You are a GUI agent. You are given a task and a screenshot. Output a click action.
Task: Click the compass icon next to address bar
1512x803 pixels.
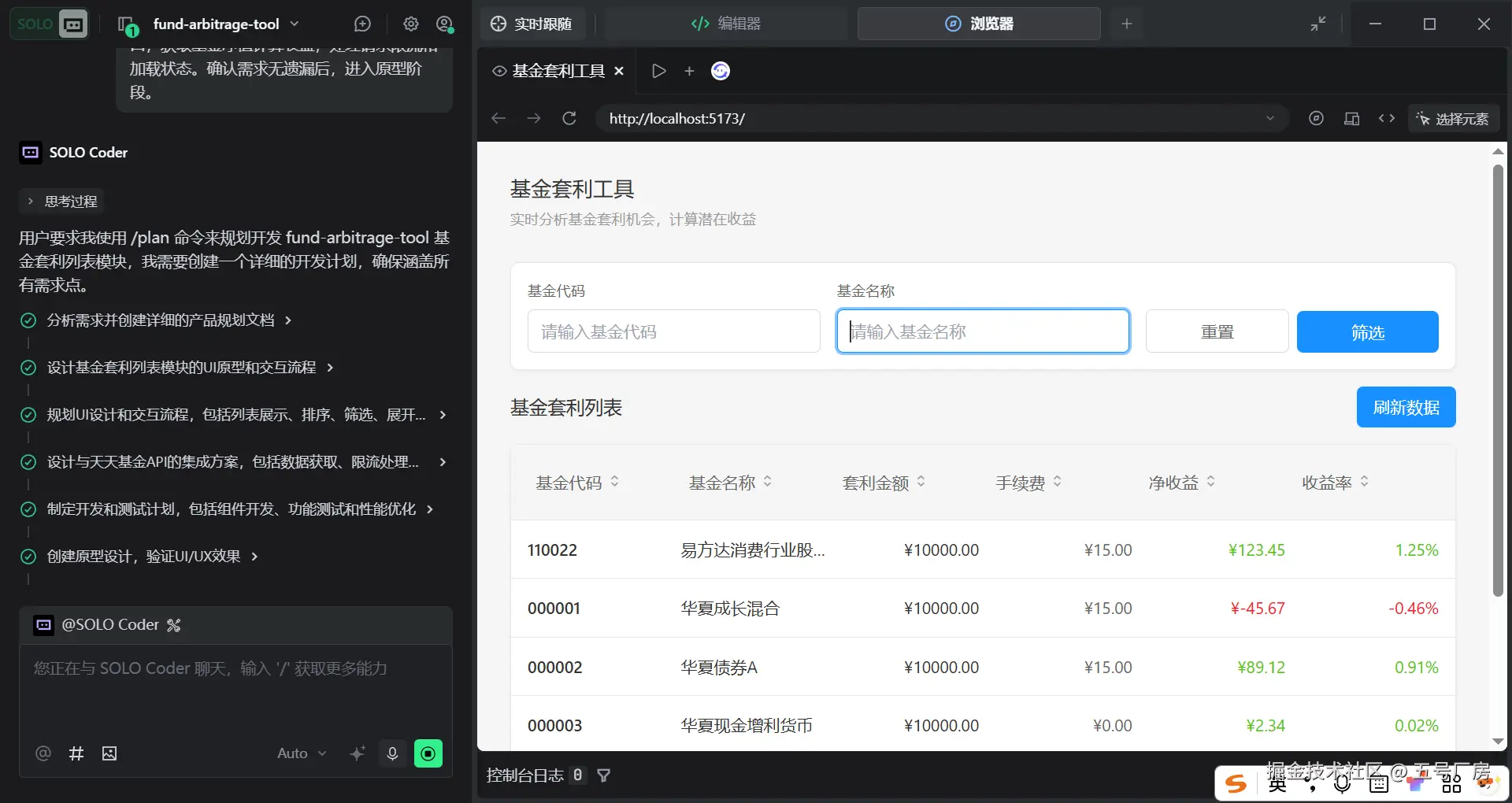pos(1316,118)
